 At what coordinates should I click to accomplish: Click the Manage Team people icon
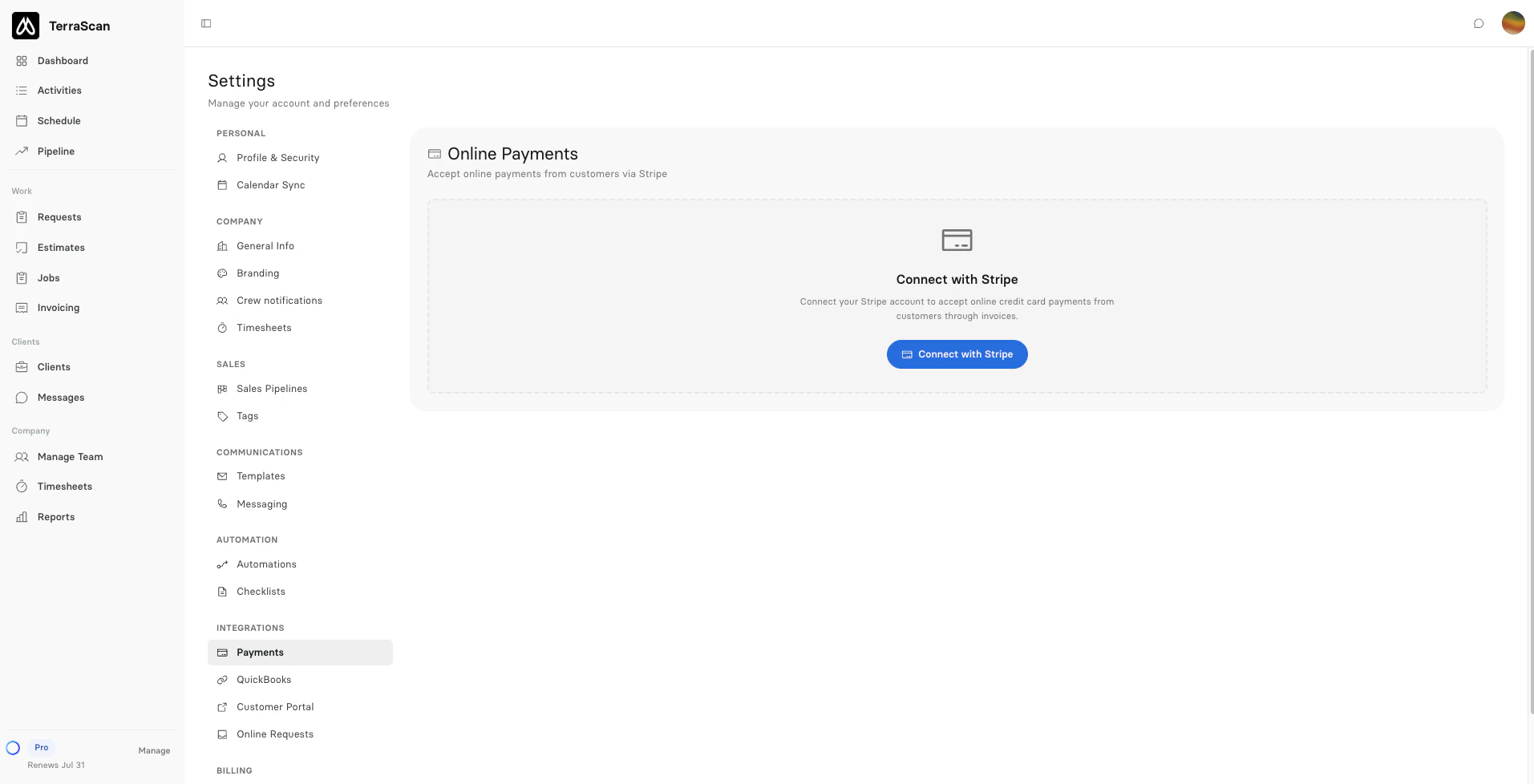(x=22, y=457)
